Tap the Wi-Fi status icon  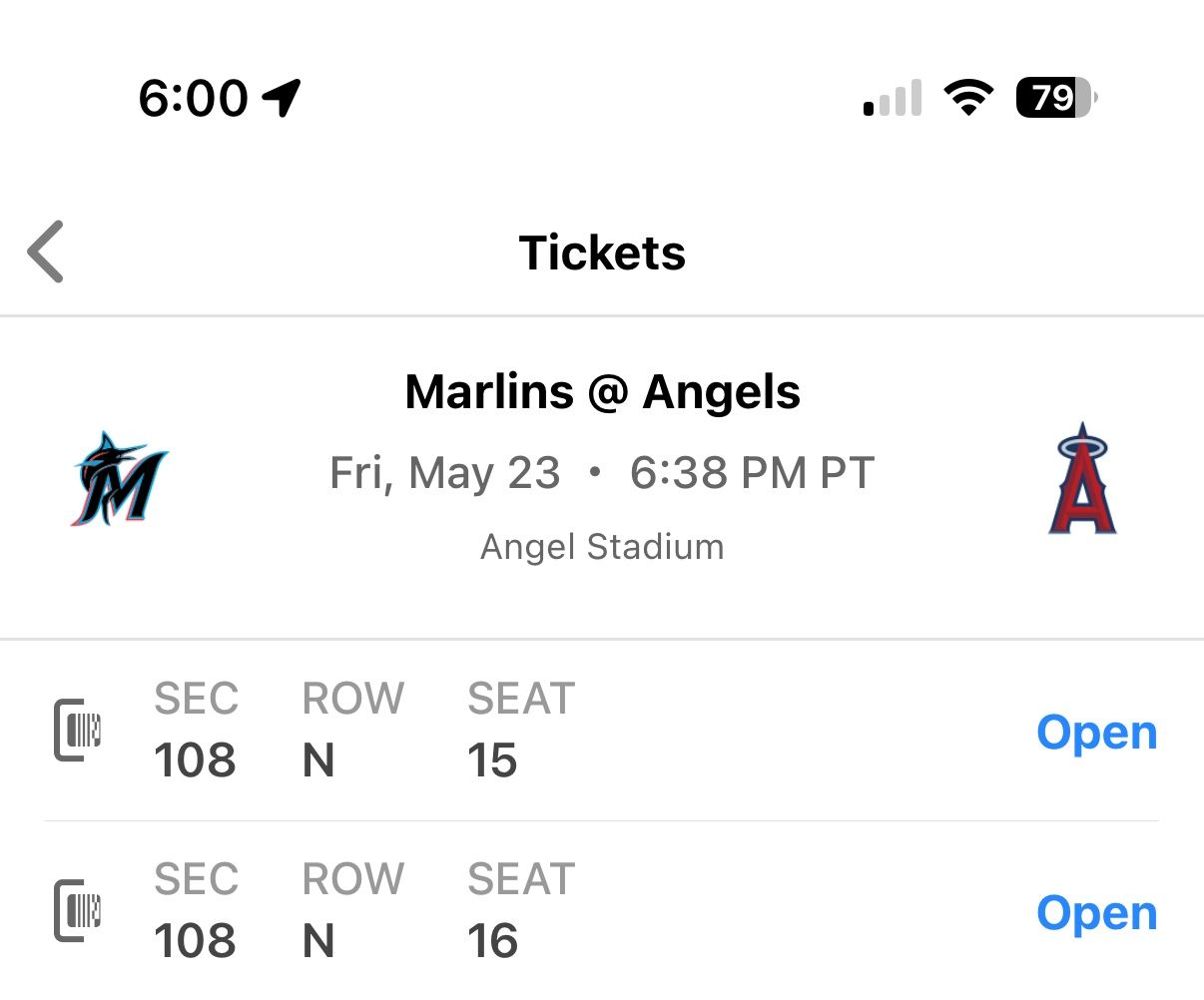[968, 97]
